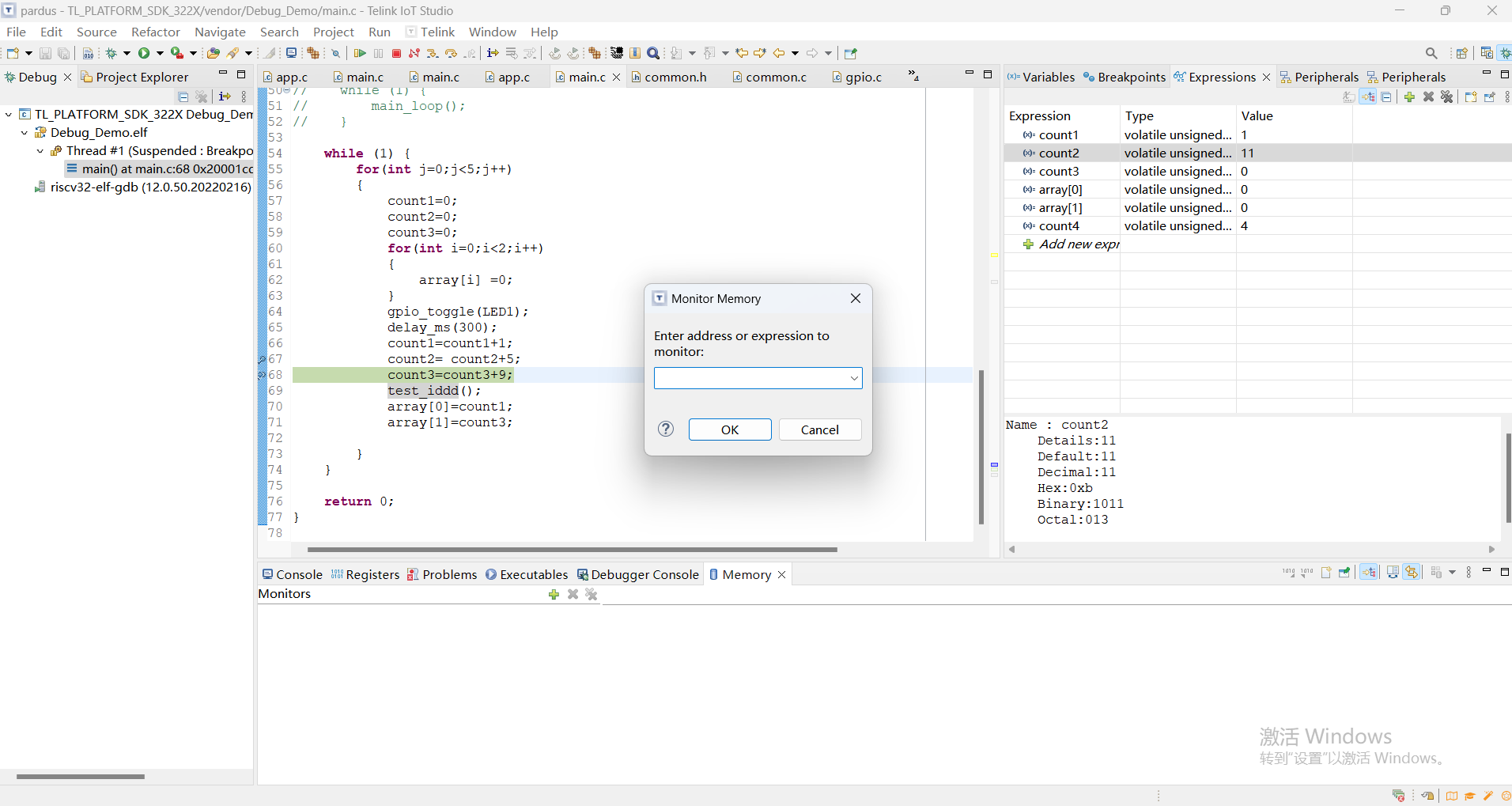The height and width of the screenshot is (806, 1512).
Task: Open Memory view rendering dropdown arrow
Action: click(1452, 572)
